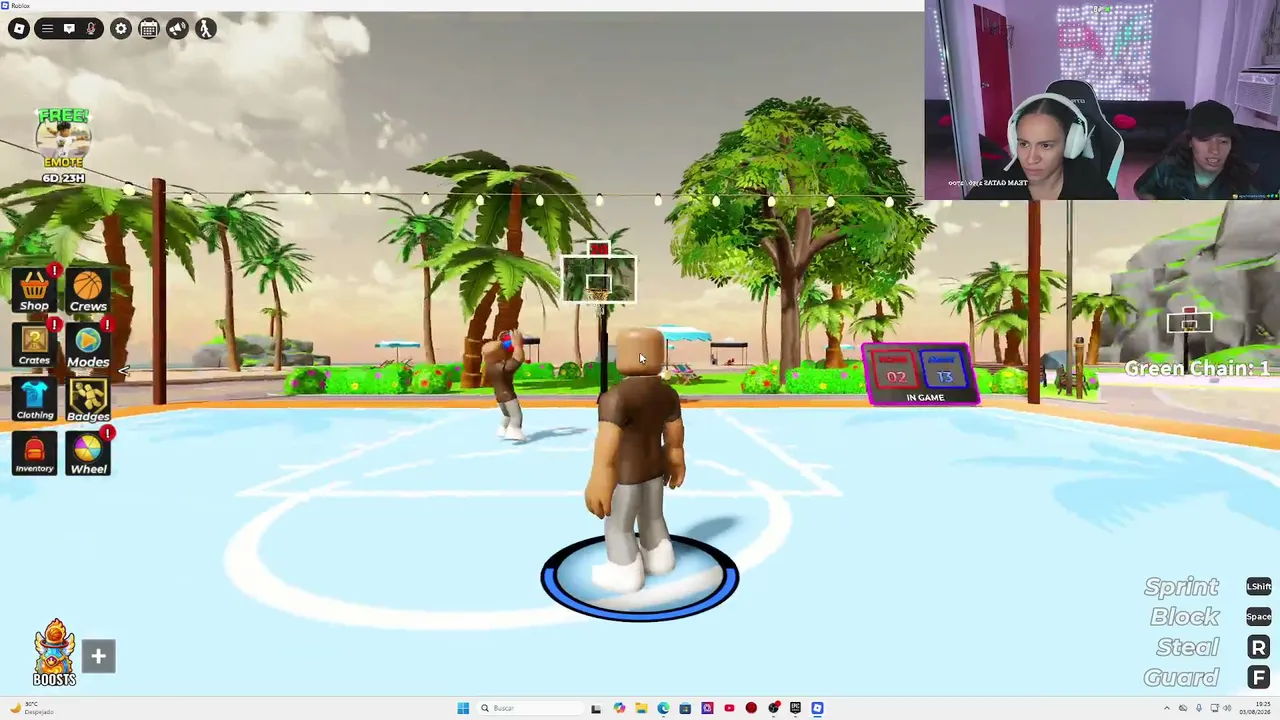Click the Sprint LShift key button

pos(1258,587)
